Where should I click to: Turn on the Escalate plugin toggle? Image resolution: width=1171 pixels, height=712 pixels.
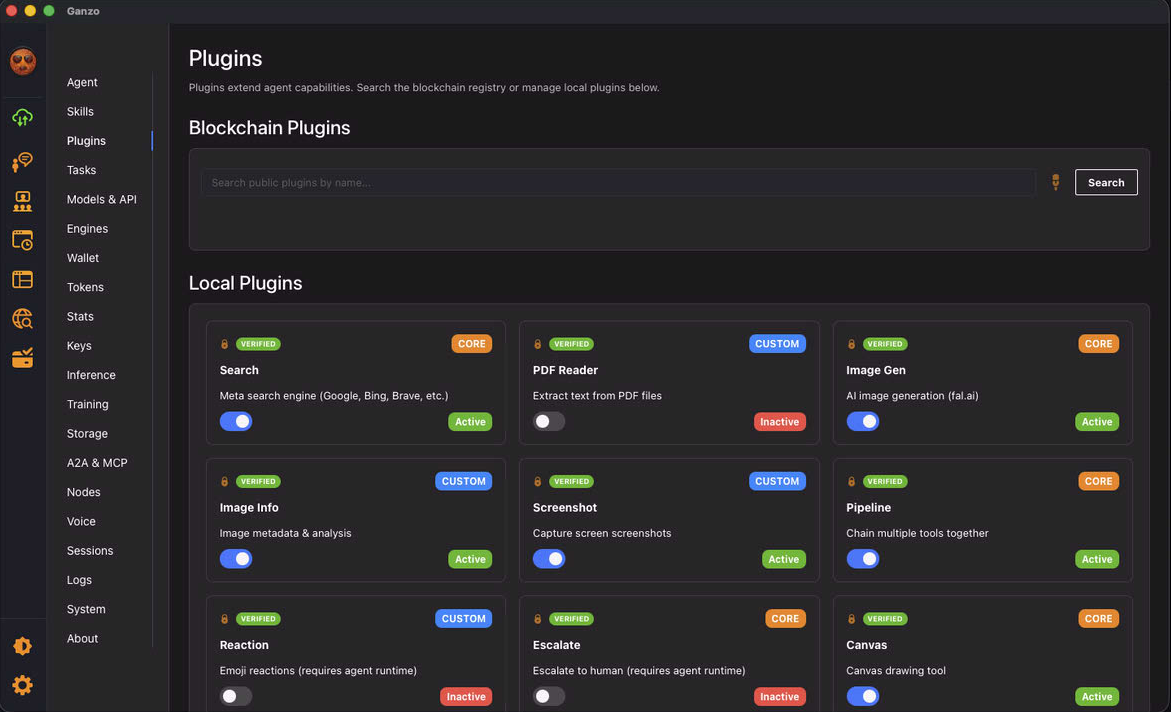point(549,696)
